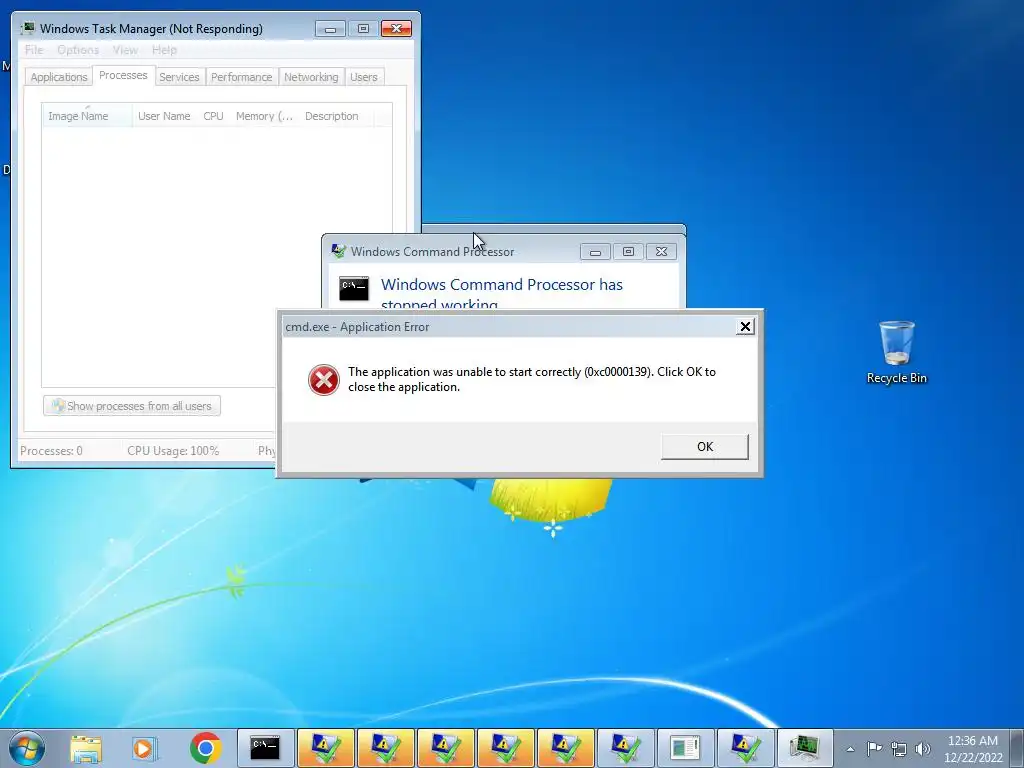The width and height of the screenshot is (1024, 768).
Task: Click Show processes from all users button
Action: coord(132,406)
